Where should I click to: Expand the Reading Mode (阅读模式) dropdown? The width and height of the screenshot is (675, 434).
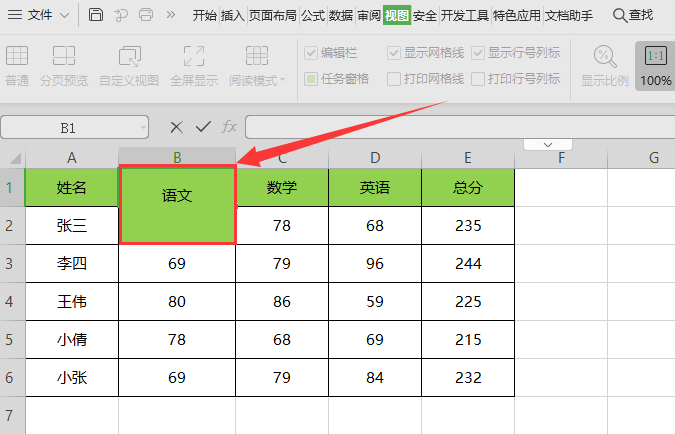pyautogui.click(x=282, y=80)
